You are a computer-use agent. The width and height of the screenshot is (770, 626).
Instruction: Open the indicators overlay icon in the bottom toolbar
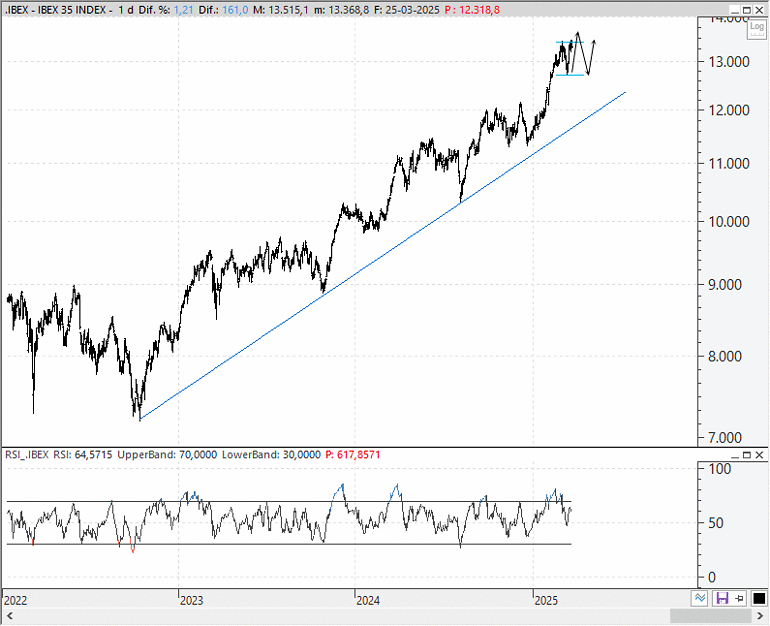click(x=700, y=598)
